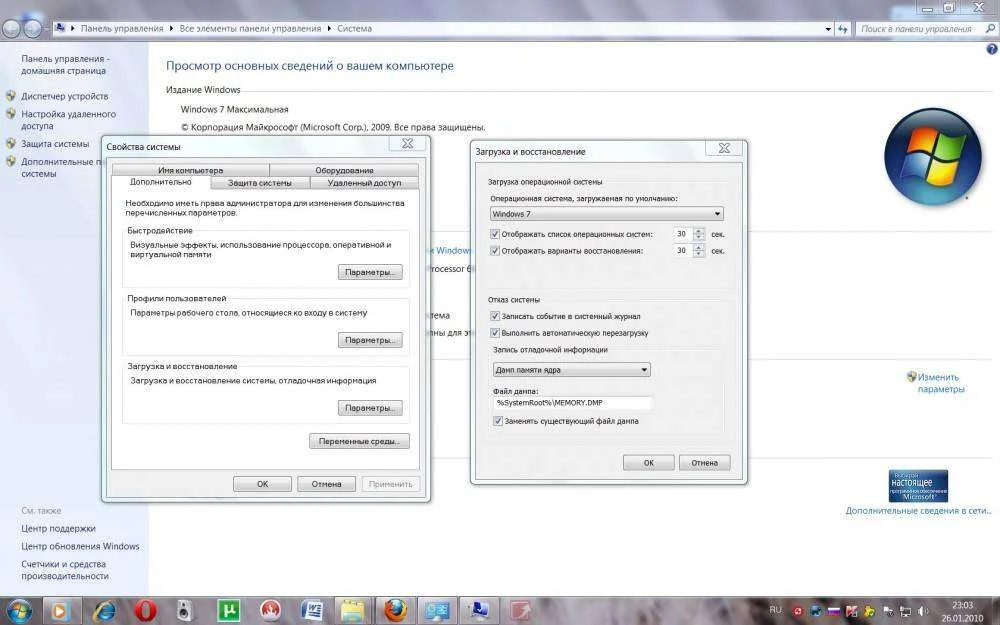The width and height of the screenshot is (1000, 625).
Task: Click Отмена in Загрузка и восстановление dialog
Action: tap(704, 462)
